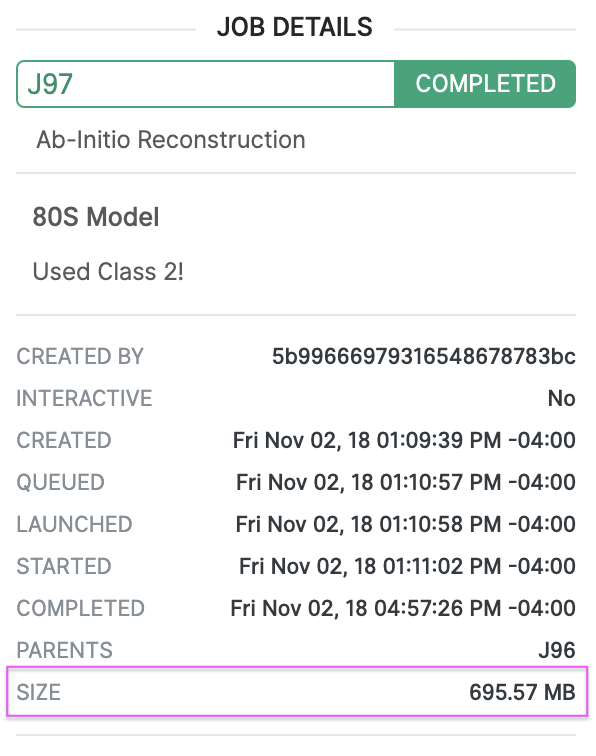Click the STARTED row label
596x756 pixels.
tap(64, 566)
